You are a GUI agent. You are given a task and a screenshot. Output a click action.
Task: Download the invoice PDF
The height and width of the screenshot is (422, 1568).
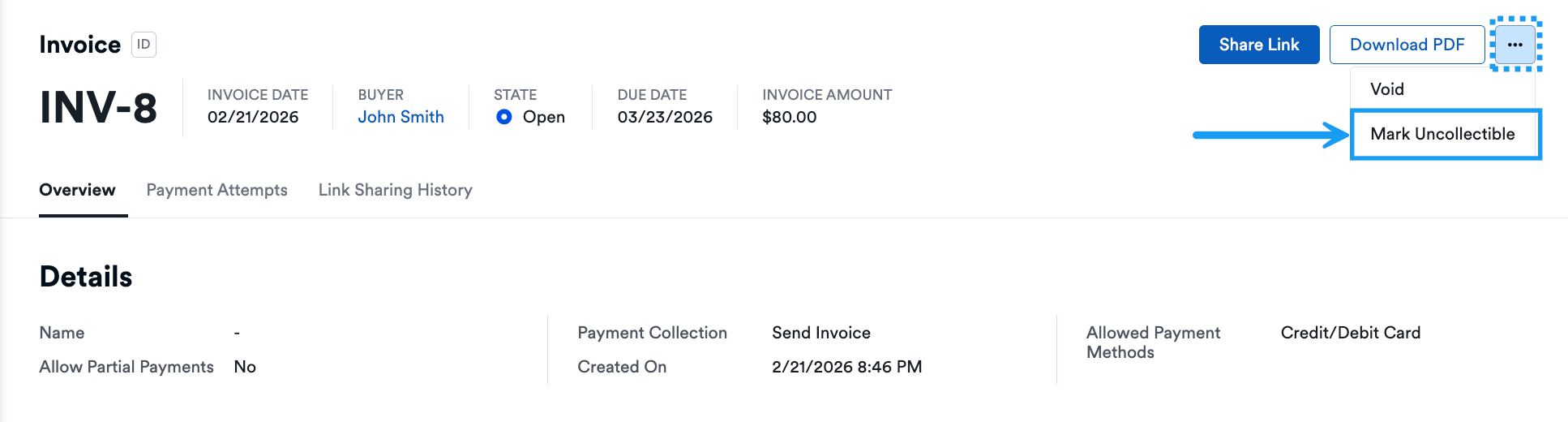point(1407,45)
